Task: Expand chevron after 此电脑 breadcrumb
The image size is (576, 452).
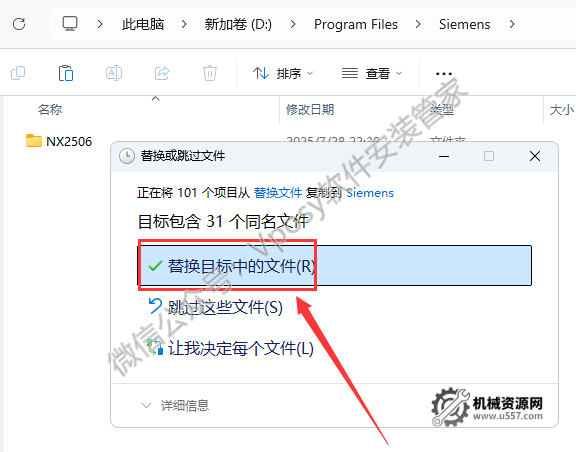Action: pyautogui.click(x=184, y=24)
